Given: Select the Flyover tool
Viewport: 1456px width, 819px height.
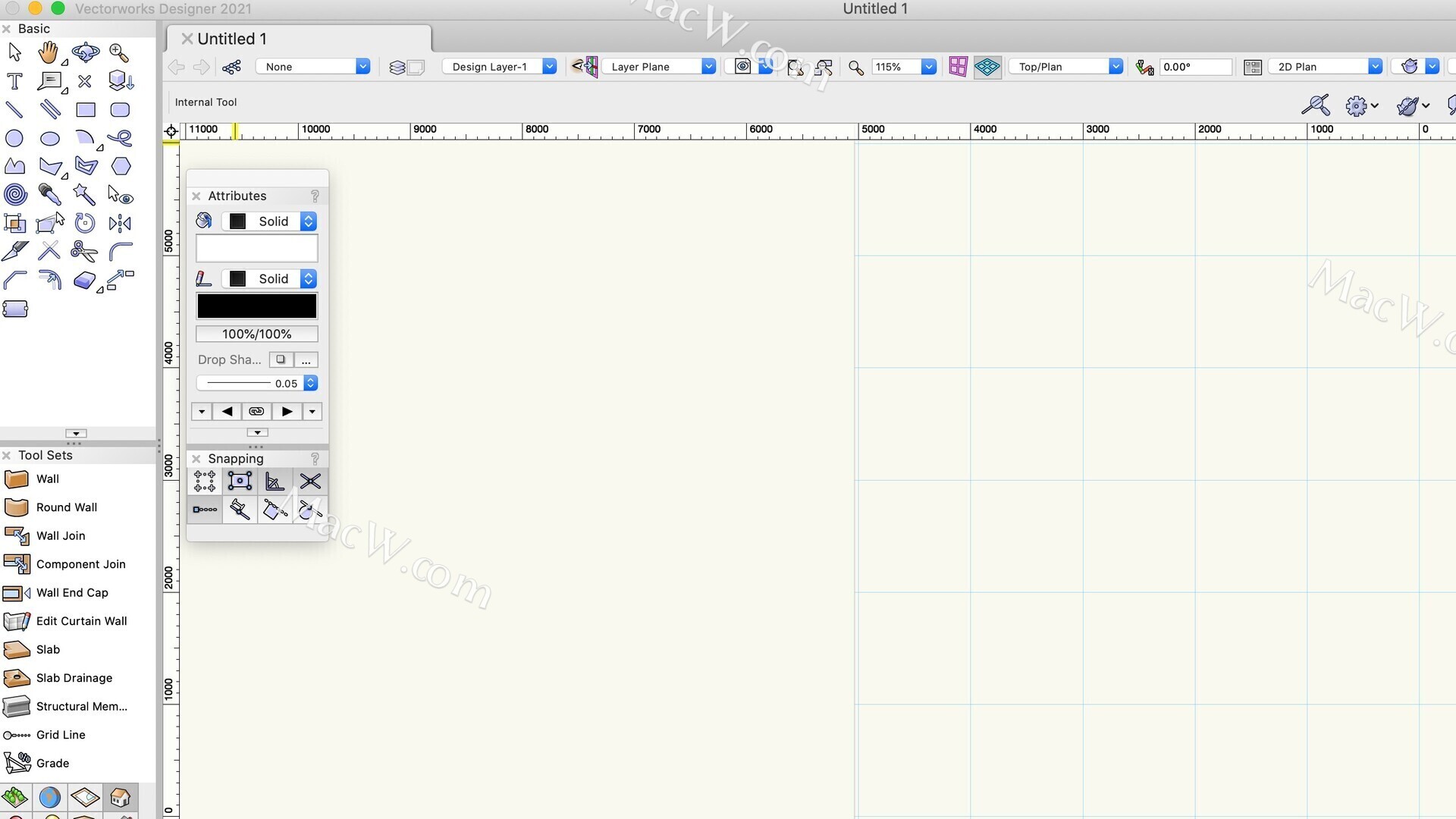Looking at the screenshot, I should pos(85,52).
